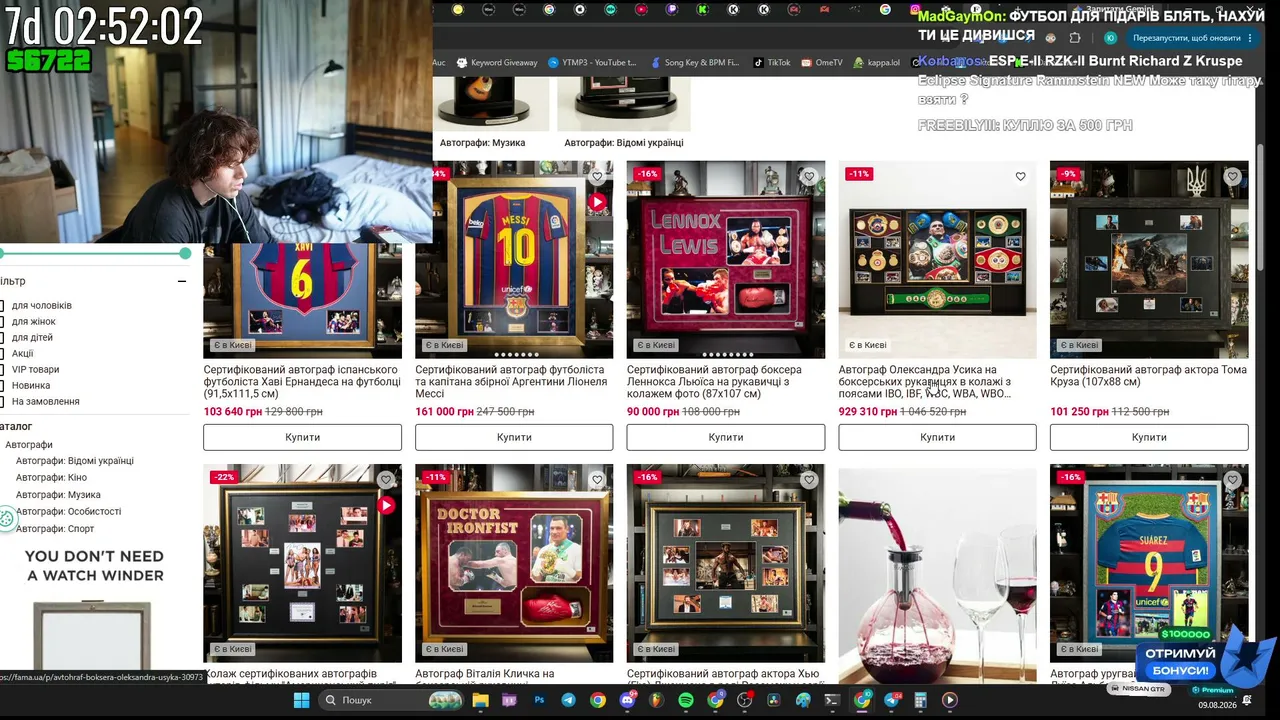Favorite the Suarez number 9 jersey
Screen dimensions: 1280x720
point(1232,480)
